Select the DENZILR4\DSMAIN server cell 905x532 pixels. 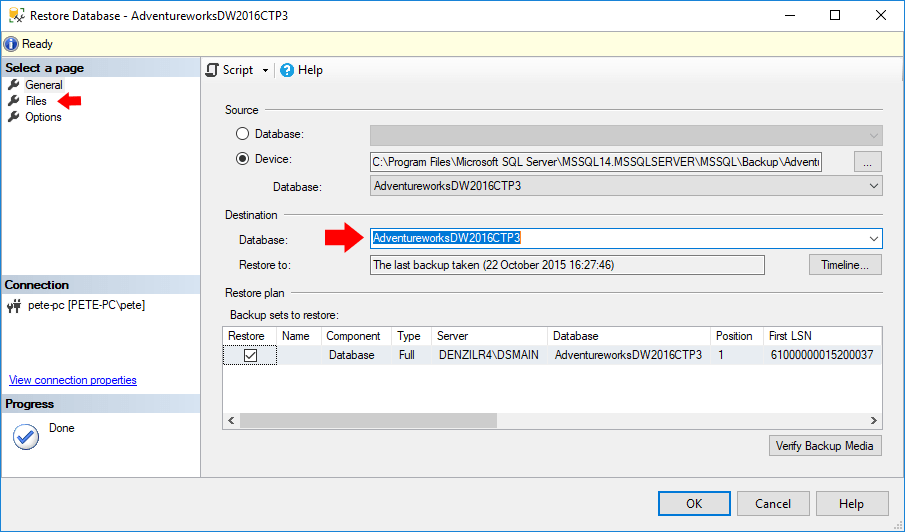pos(489,355)
